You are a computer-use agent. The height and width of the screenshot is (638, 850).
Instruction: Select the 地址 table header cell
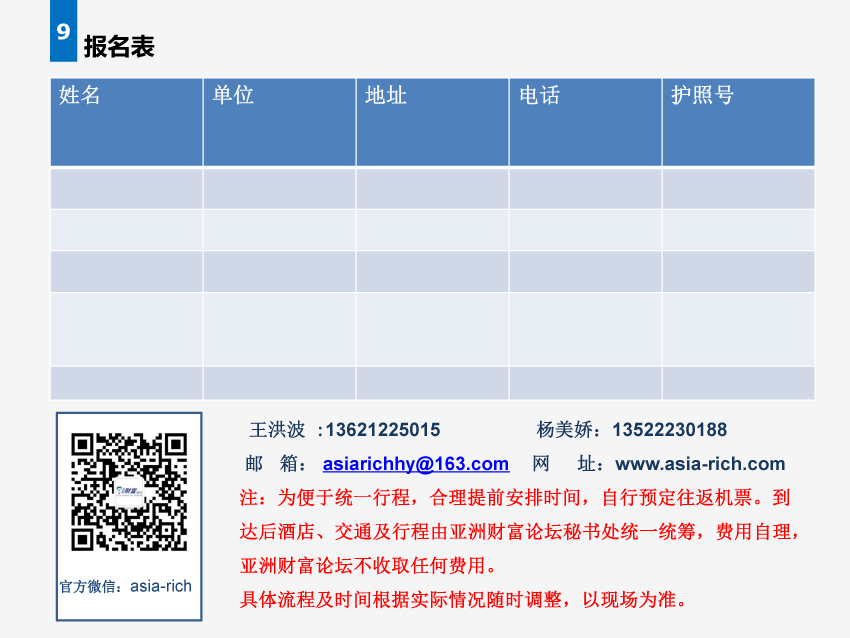point(432,122)
